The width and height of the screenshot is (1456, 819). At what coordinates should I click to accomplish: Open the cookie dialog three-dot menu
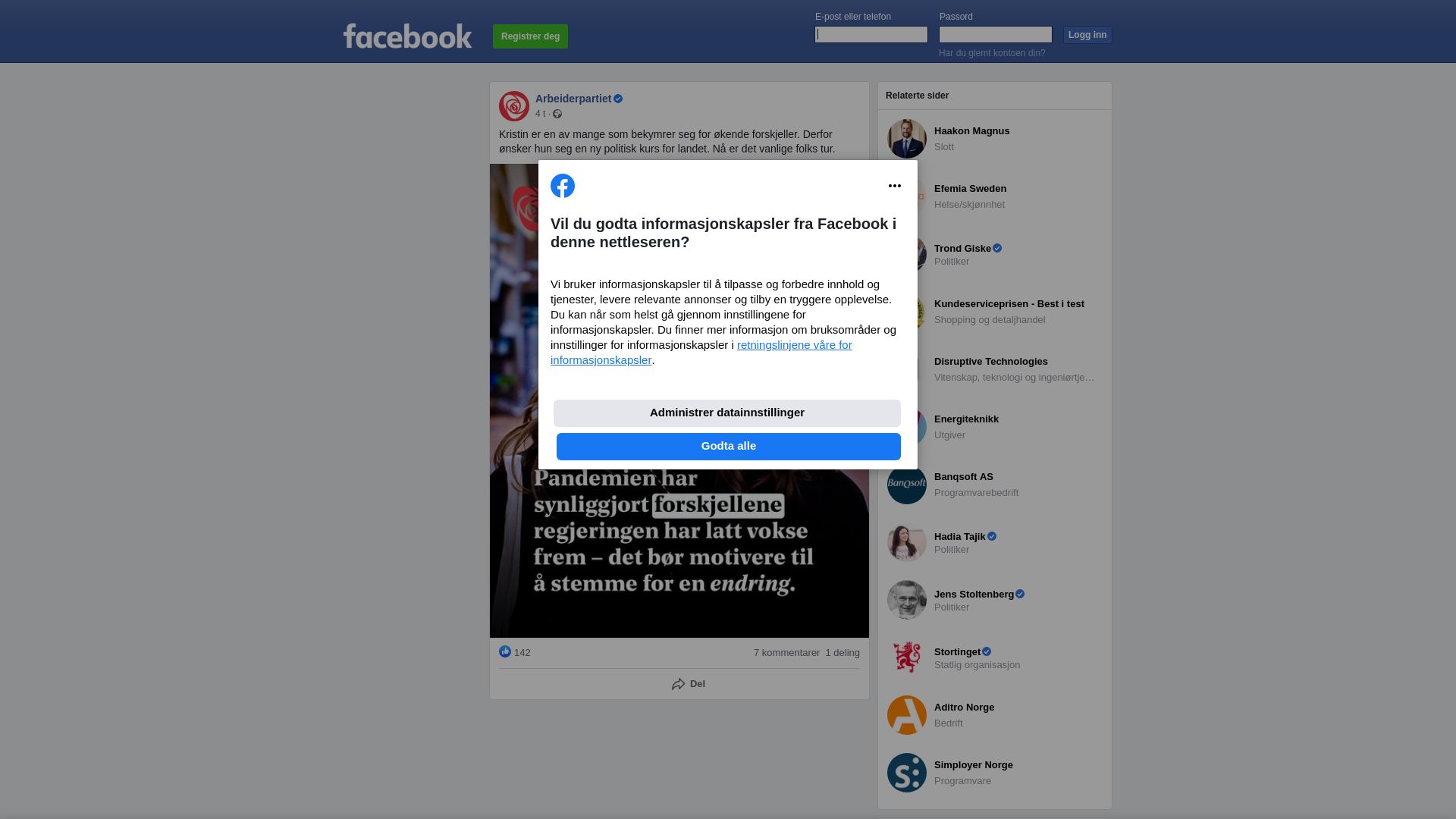coord(895,186)
